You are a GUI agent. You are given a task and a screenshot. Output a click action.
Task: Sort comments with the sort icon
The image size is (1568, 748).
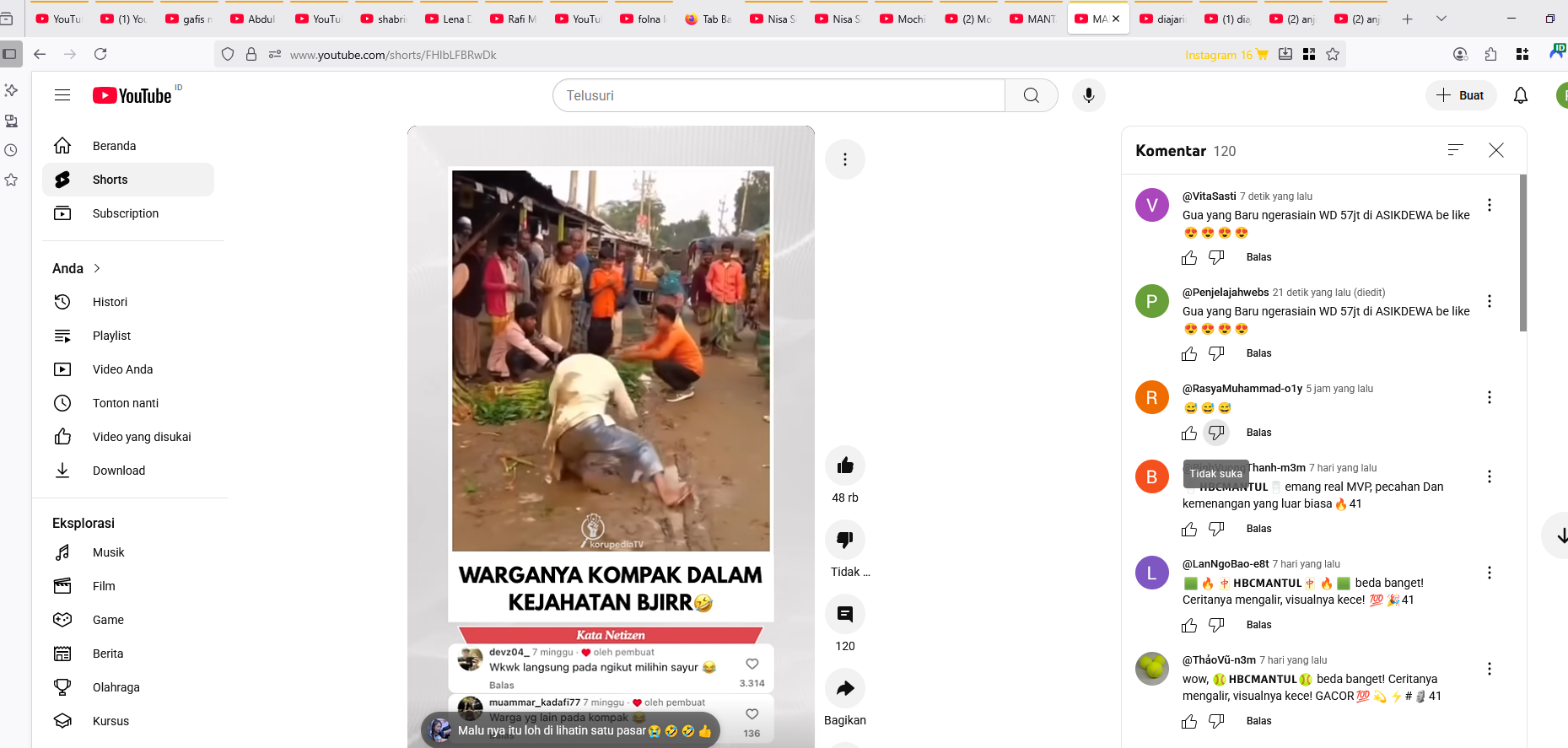1455,150
